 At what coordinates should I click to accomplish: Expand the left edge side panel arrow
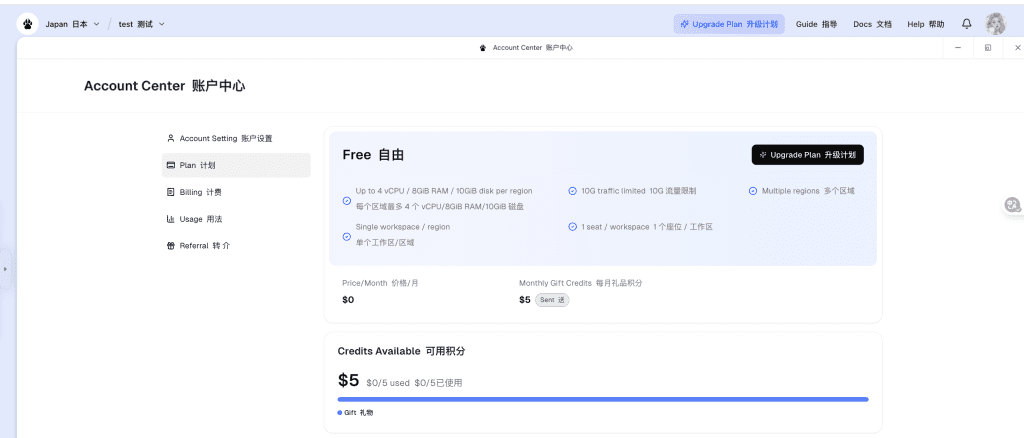[5, 268]
